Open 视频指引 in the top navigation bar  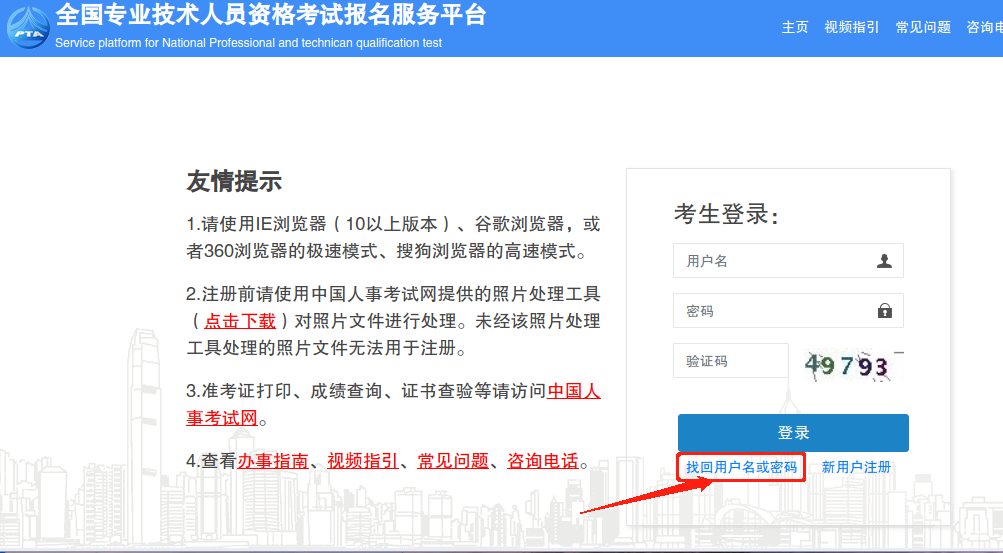coord(851,28)
